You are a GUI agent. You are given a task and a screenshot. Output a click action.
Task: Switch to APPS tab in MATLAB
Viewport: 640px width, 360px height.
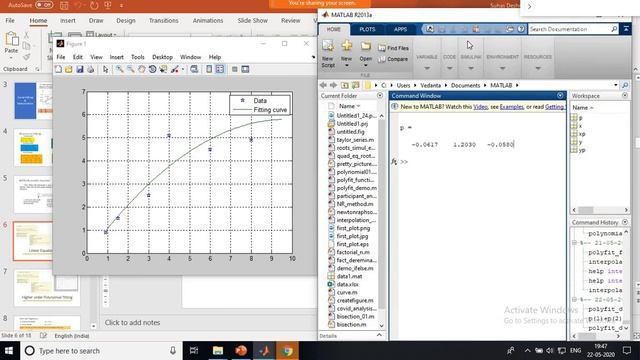point(400,29)
